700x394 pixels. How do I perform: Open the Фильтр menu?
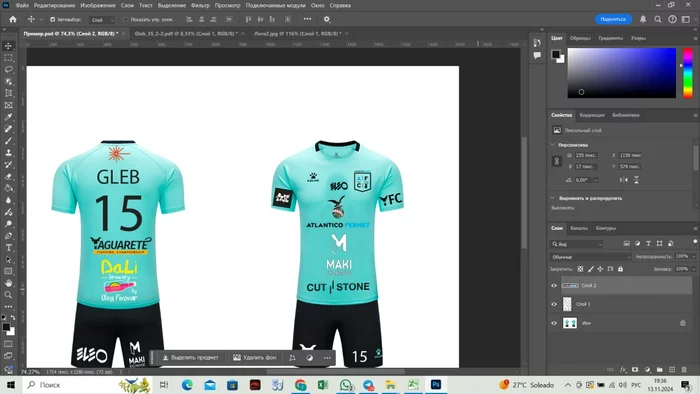pyautogui.click(x=200, y=5)
